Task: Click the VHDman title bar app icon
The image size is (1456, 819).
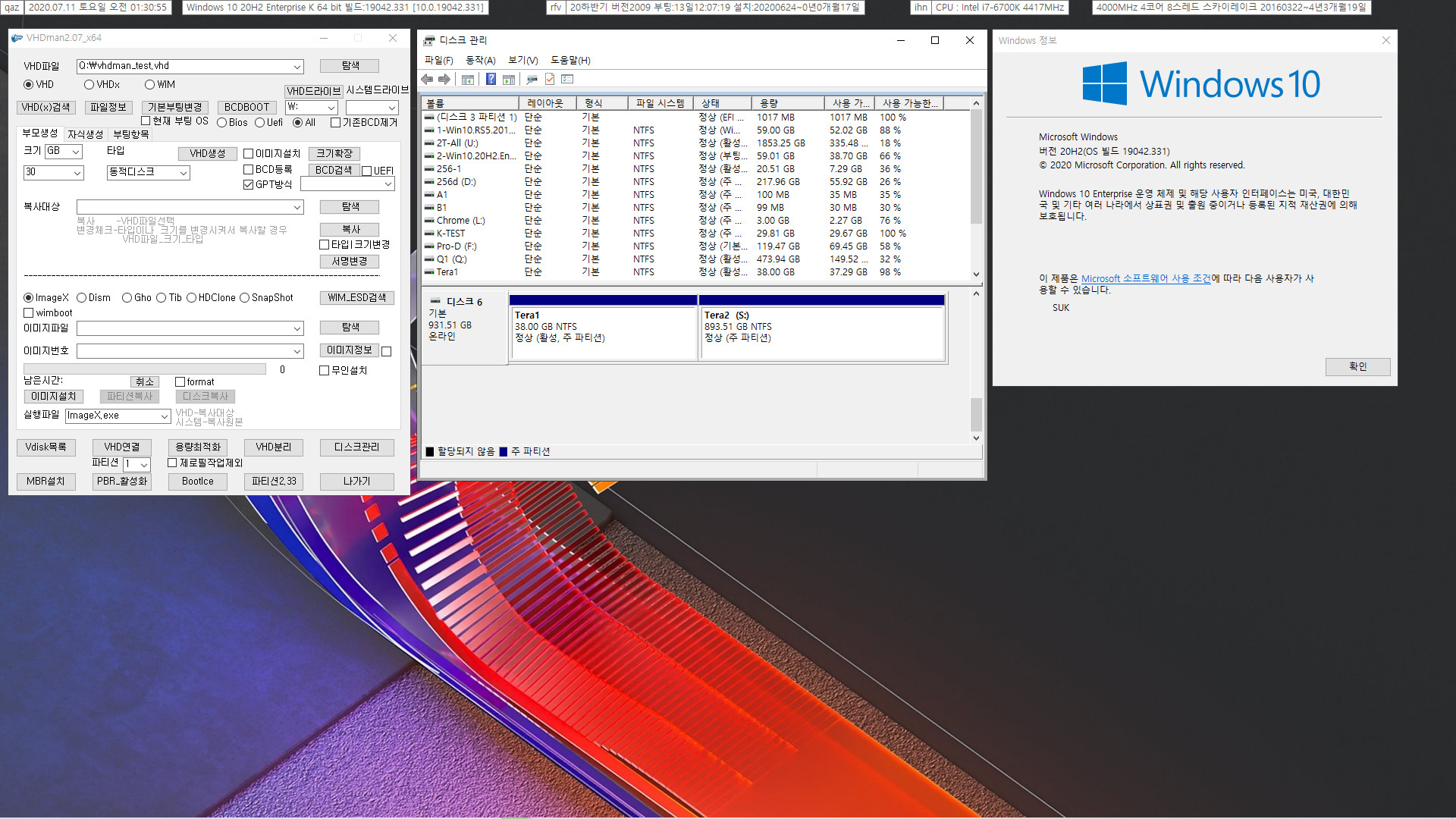Action: coord(17,38)
